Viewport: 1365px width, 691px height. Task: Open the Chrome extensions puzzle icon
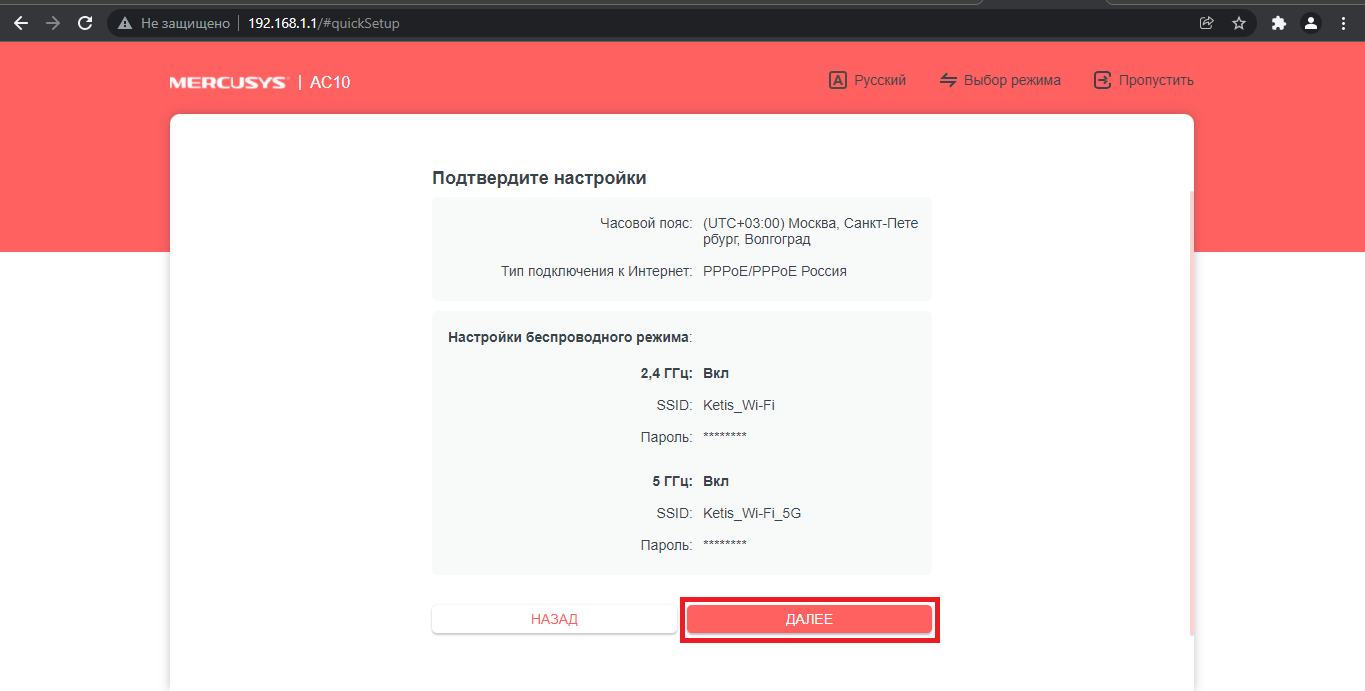point(1278,23)
